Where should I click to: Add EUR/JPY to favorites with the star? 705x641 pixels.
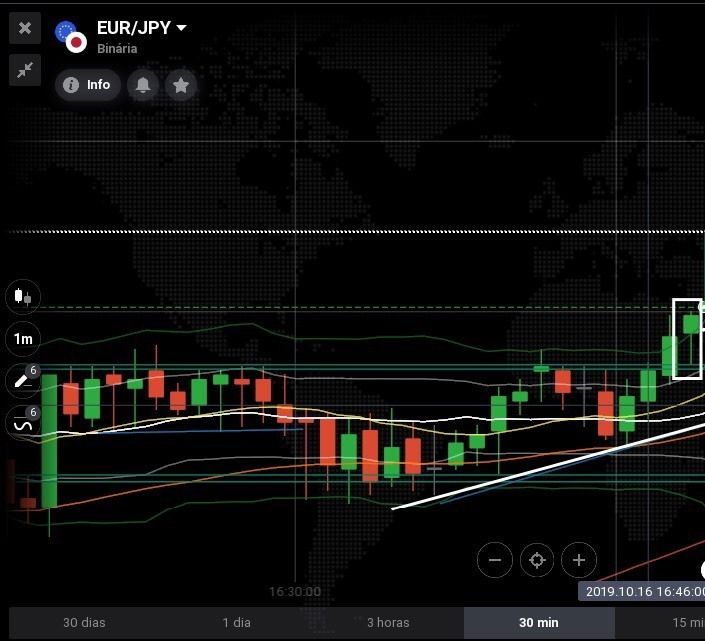181,85
